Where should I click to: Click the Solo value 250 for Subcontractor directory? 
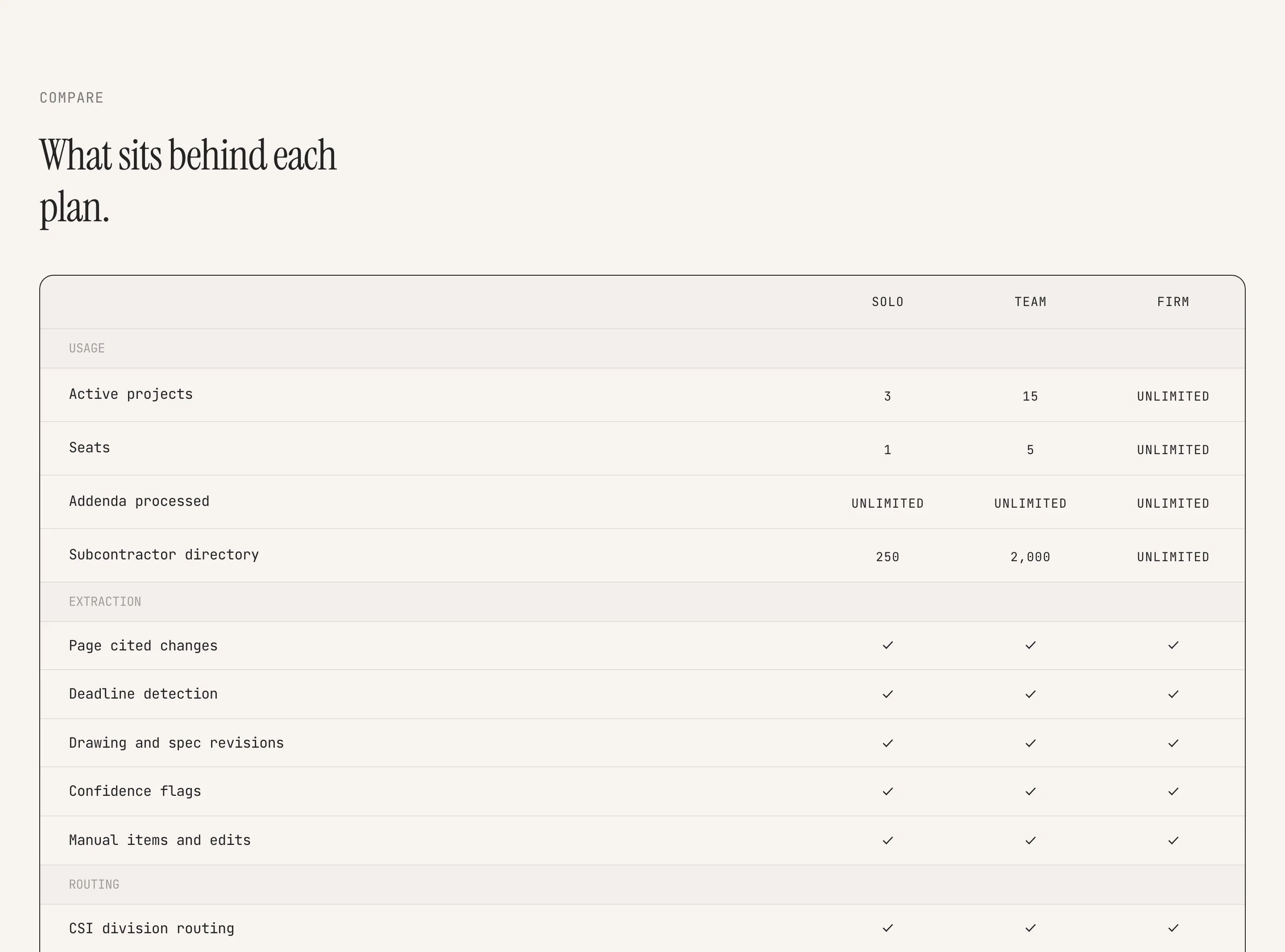click(x=887, y=557)
